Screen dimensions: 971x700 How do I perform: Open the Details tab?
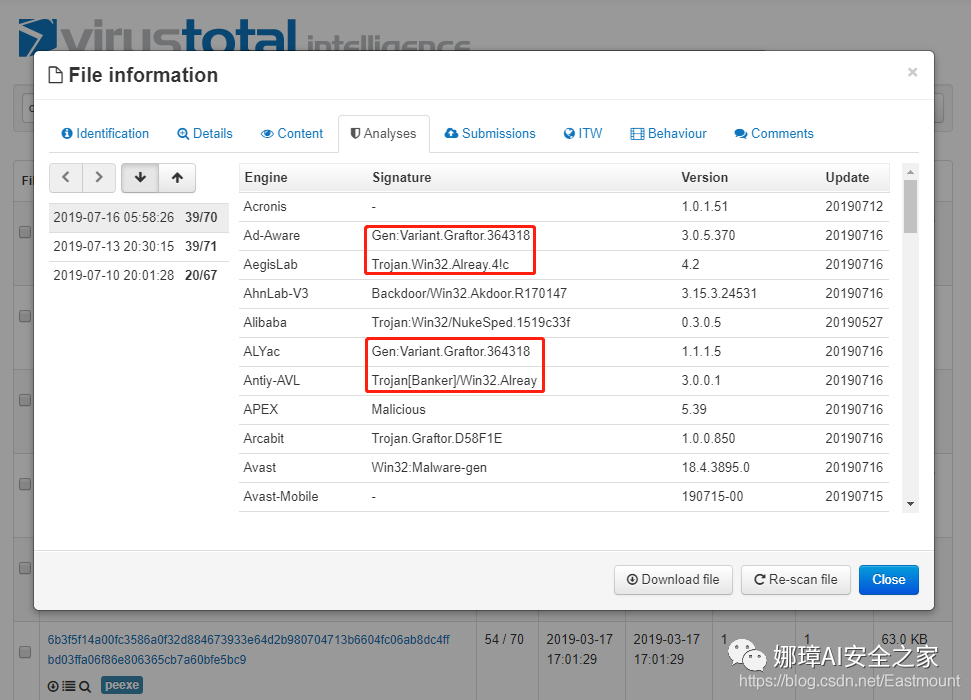(x=205, y=134)
